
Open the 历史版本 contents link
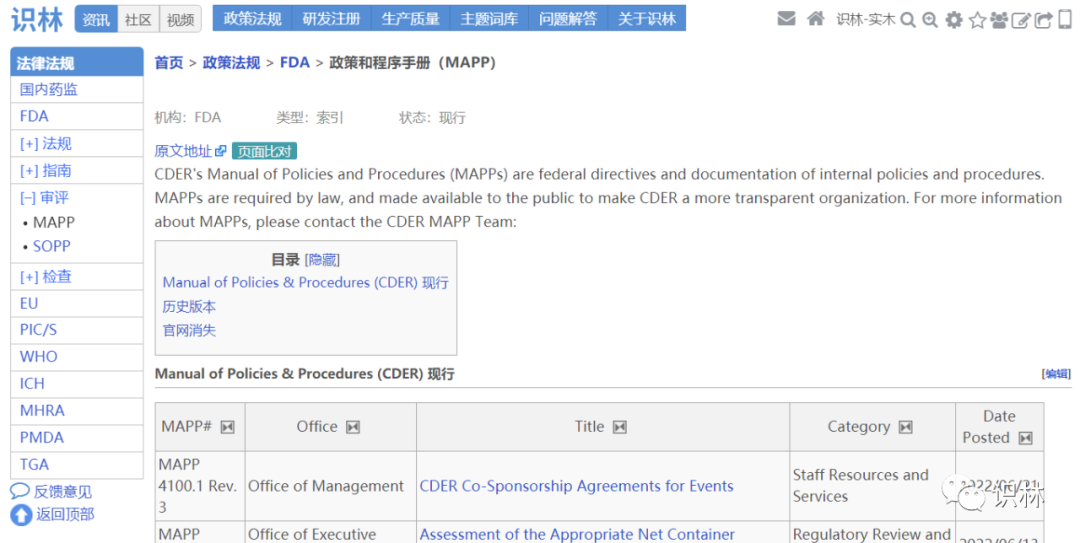click(x=189, y=307)
